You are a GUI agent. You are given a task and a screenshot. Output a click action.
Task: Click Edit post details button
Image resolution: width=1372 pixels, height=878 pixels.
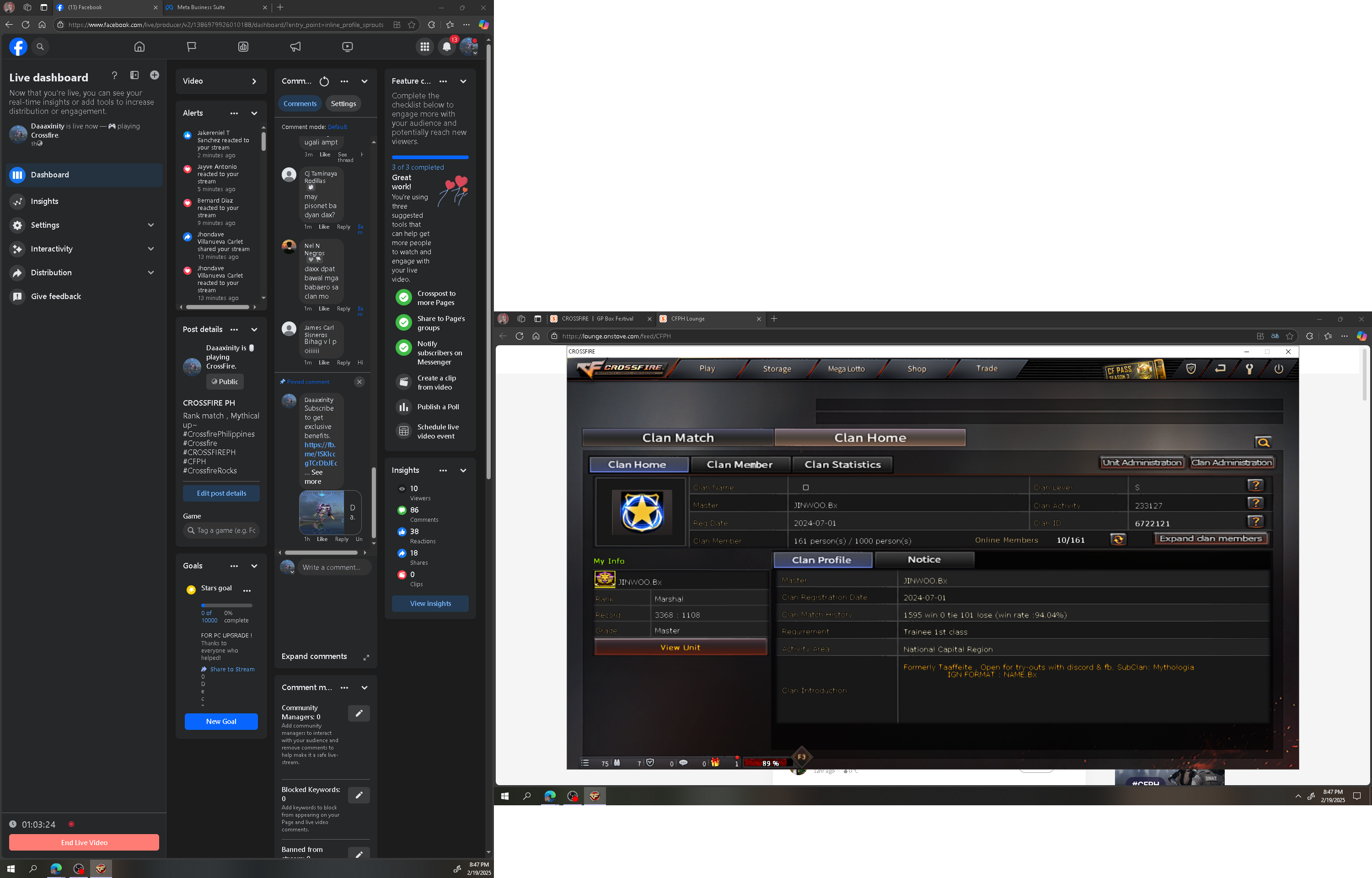[221, 494]
